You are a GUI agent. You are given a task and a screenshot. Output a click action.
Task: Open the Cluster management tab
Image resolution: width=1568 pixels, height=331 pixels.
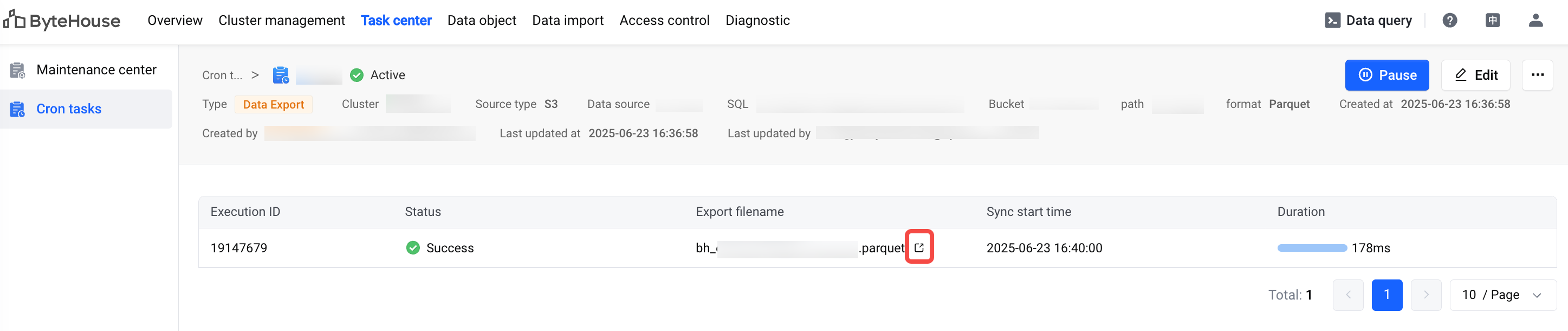(x=281, y=21)
